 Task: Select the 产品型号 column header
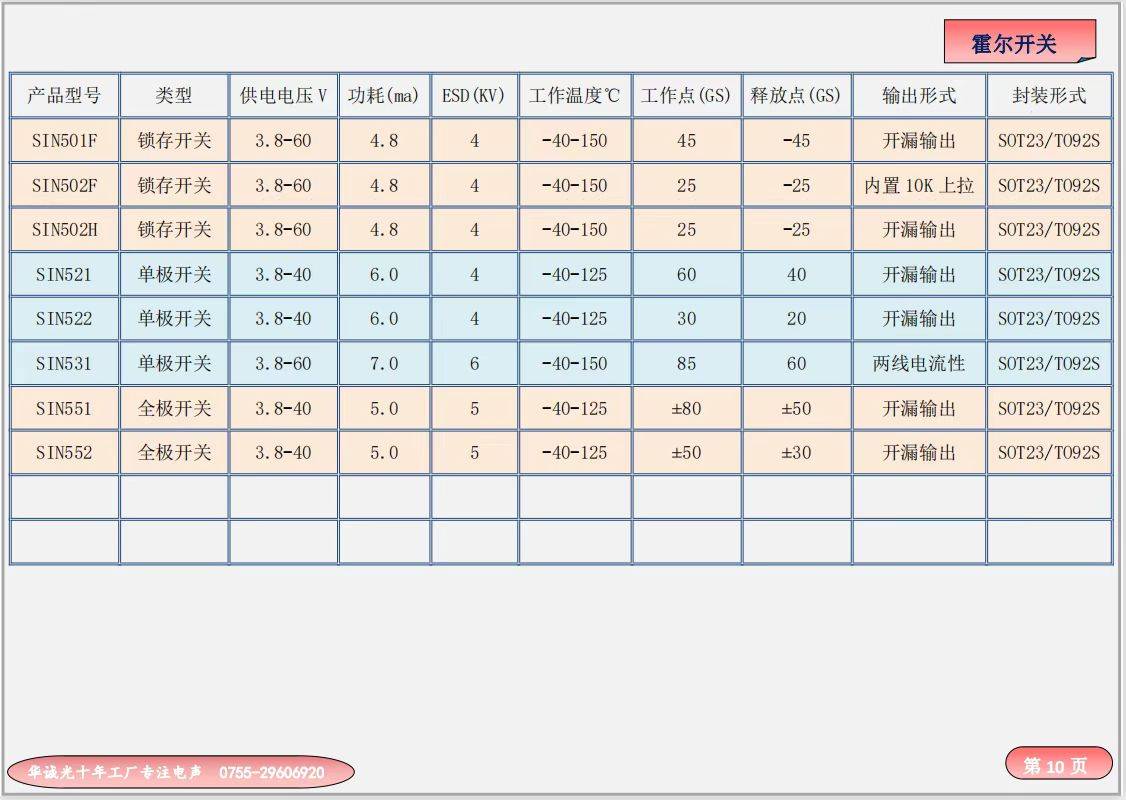point(64,96)
